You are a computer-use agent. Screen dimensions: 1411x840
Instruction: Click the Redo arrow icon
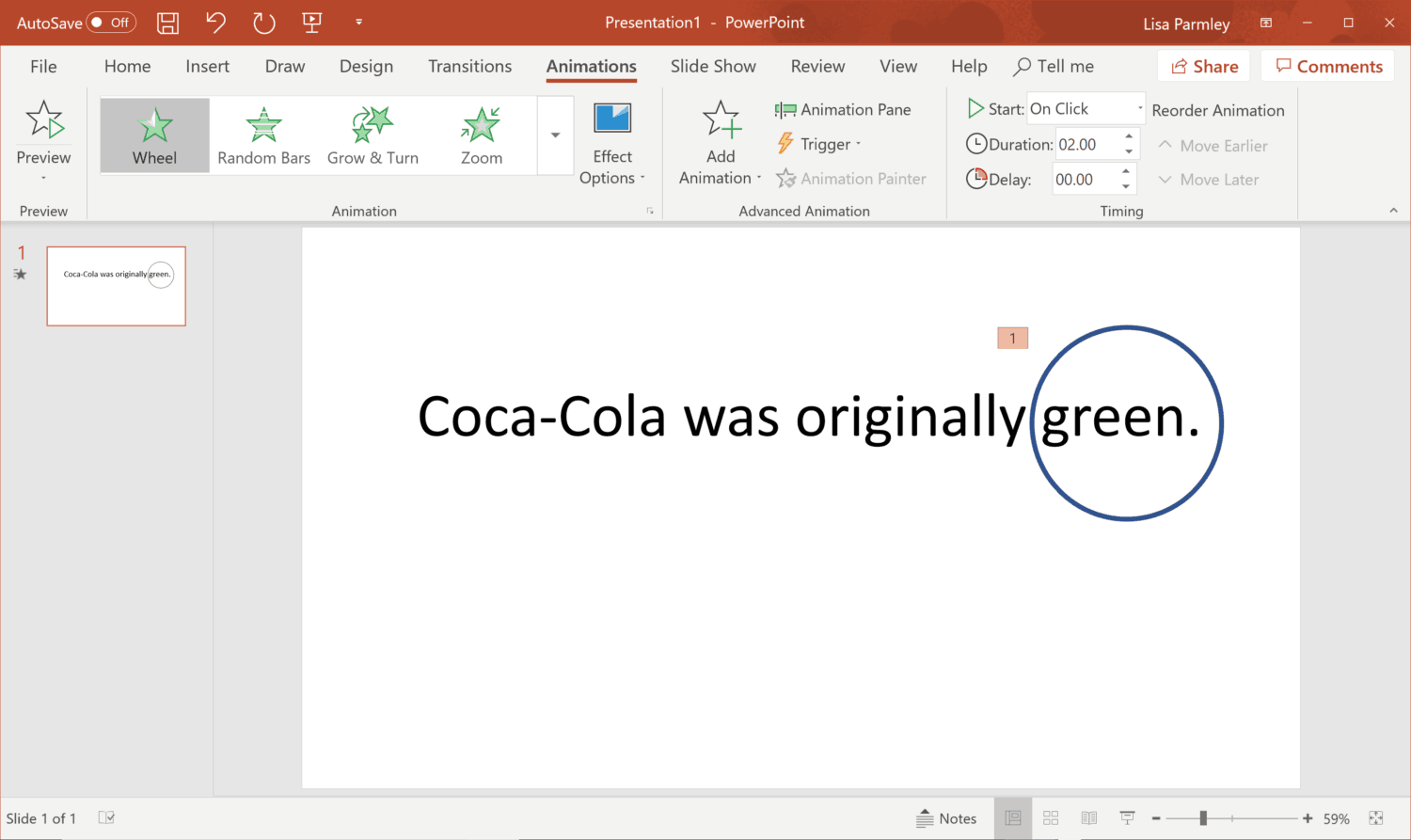[x=264, y=23]
